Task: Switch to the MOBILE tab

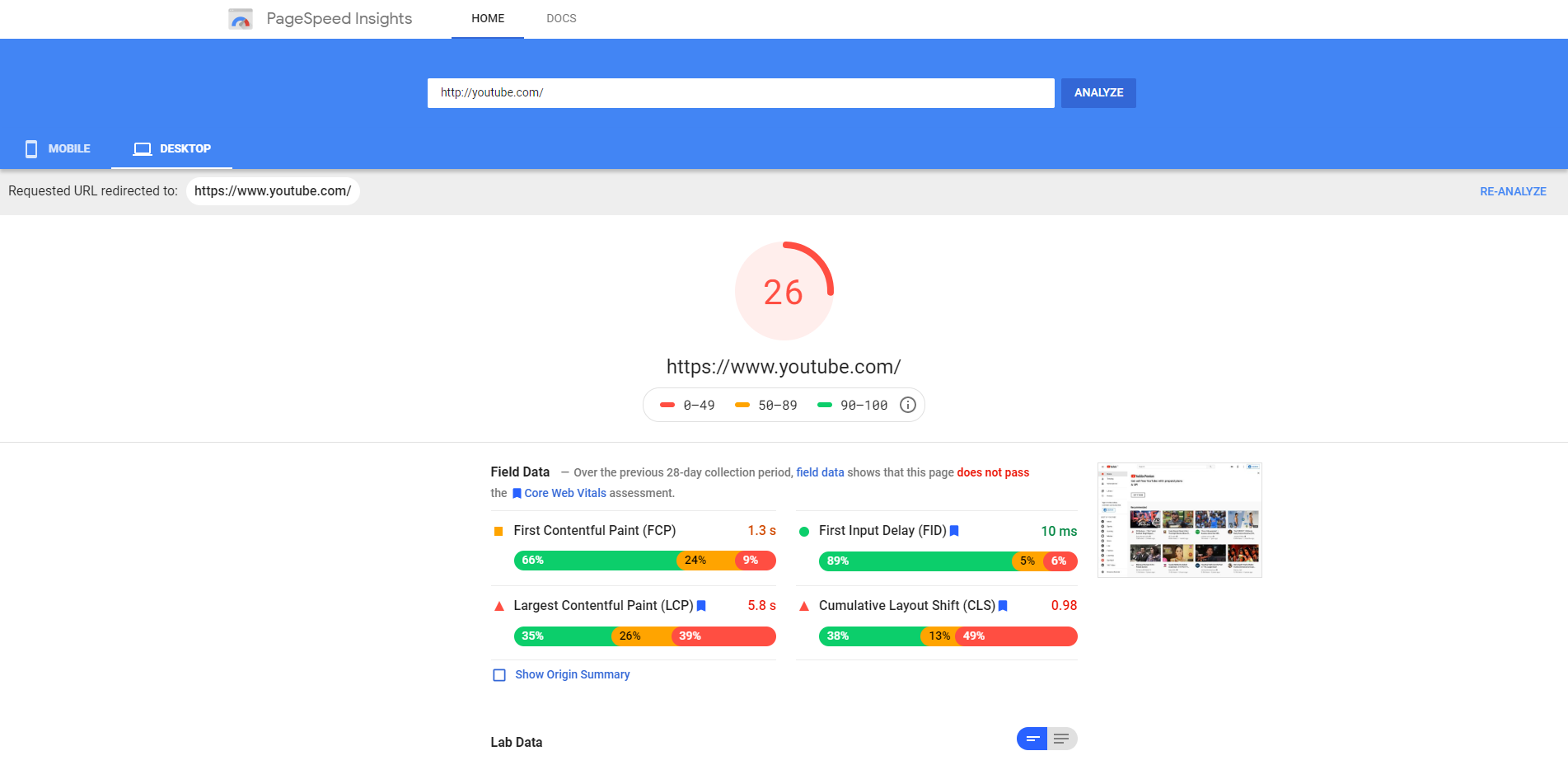Action: coord(57,148)
